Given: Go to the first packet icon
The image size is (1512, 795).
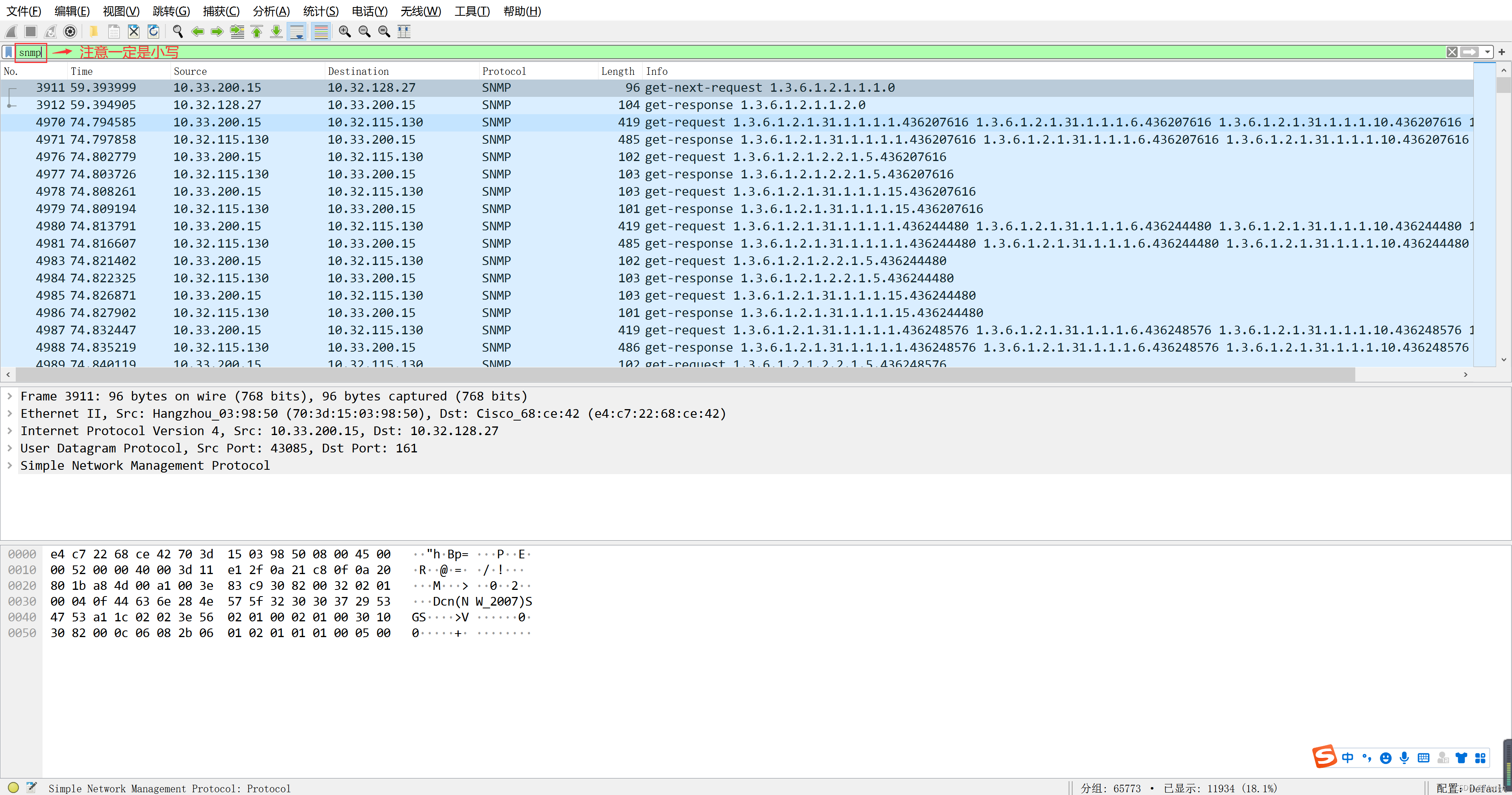Looking at the screenshot, I should 256,32.
